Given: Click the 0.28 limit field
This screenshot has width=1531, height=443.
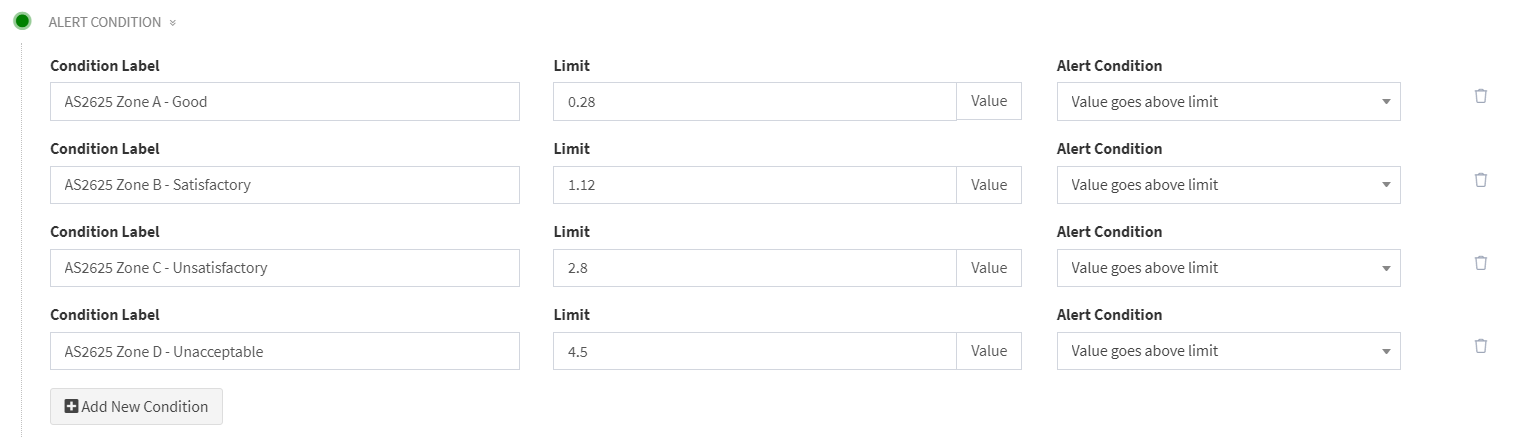Looking at the screenshot, I should (x=754, y=101).
